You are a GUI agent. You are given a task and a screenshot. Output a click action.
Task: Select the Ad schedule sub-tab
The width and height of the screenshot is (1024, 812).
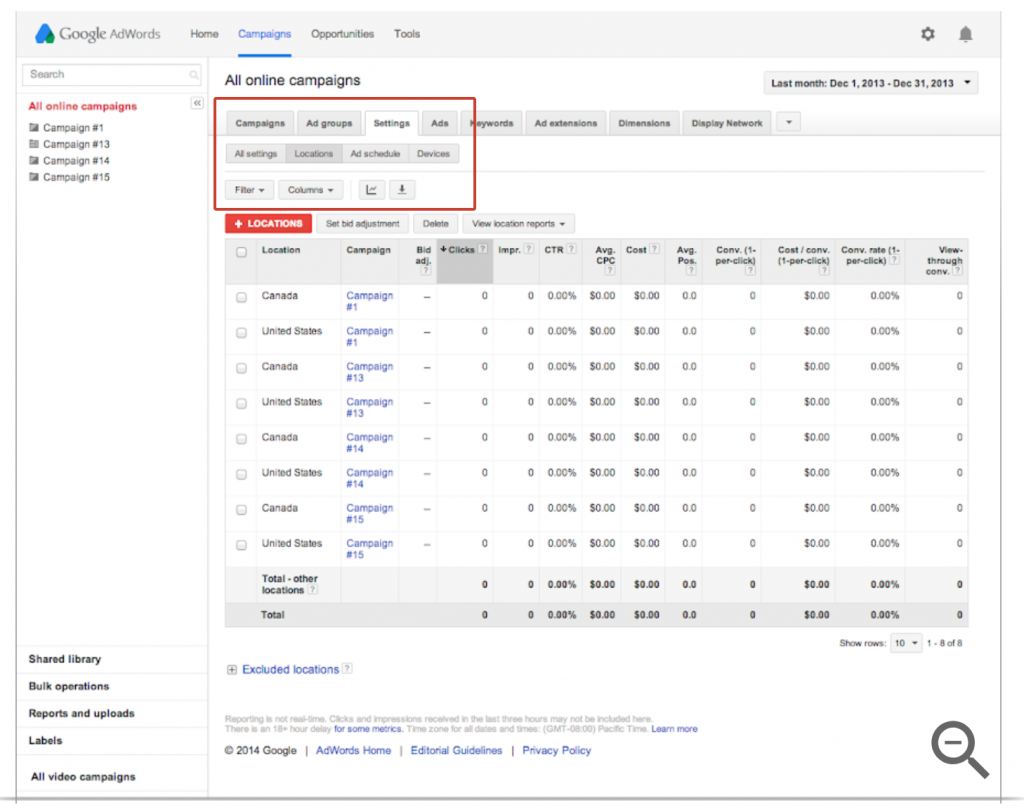coord(375,154)
